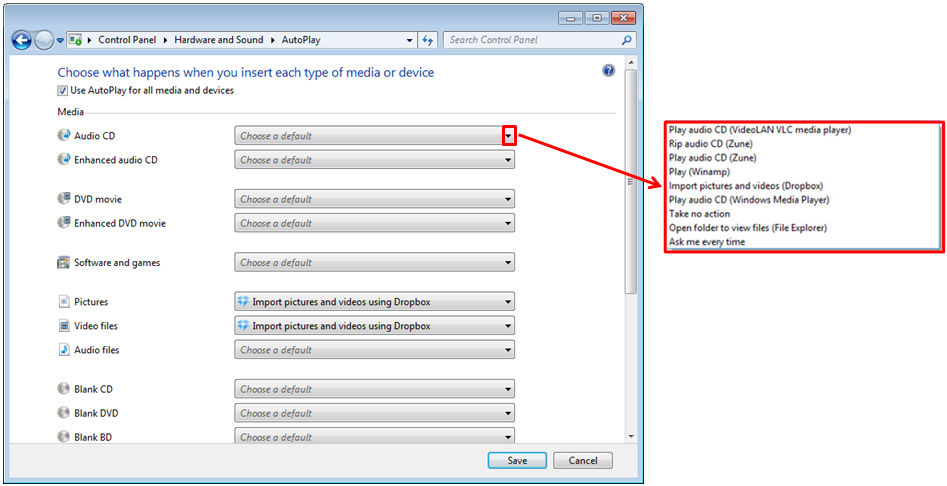
Task: Click AutoPlay in the breadcrumb path
Action: coord(301,40)
